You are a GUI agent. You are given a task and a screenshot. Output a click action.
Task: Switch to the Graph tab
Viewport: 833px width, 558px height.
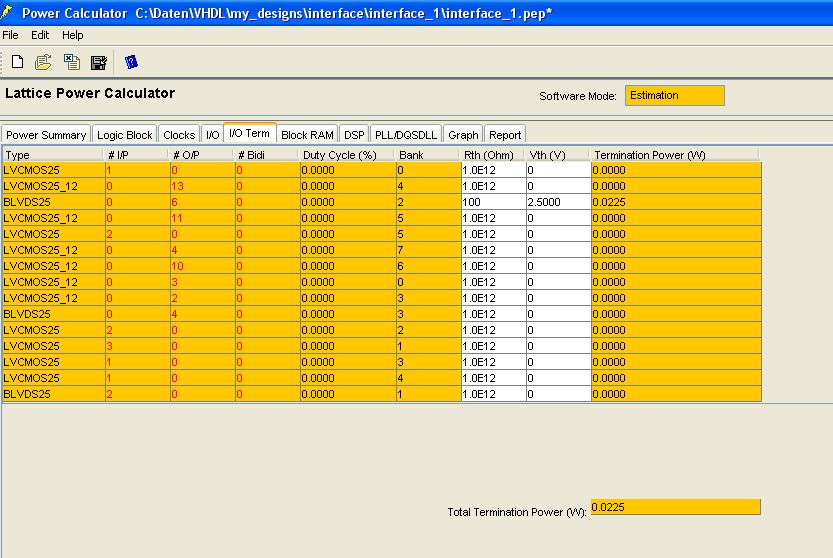pos(463,135)
